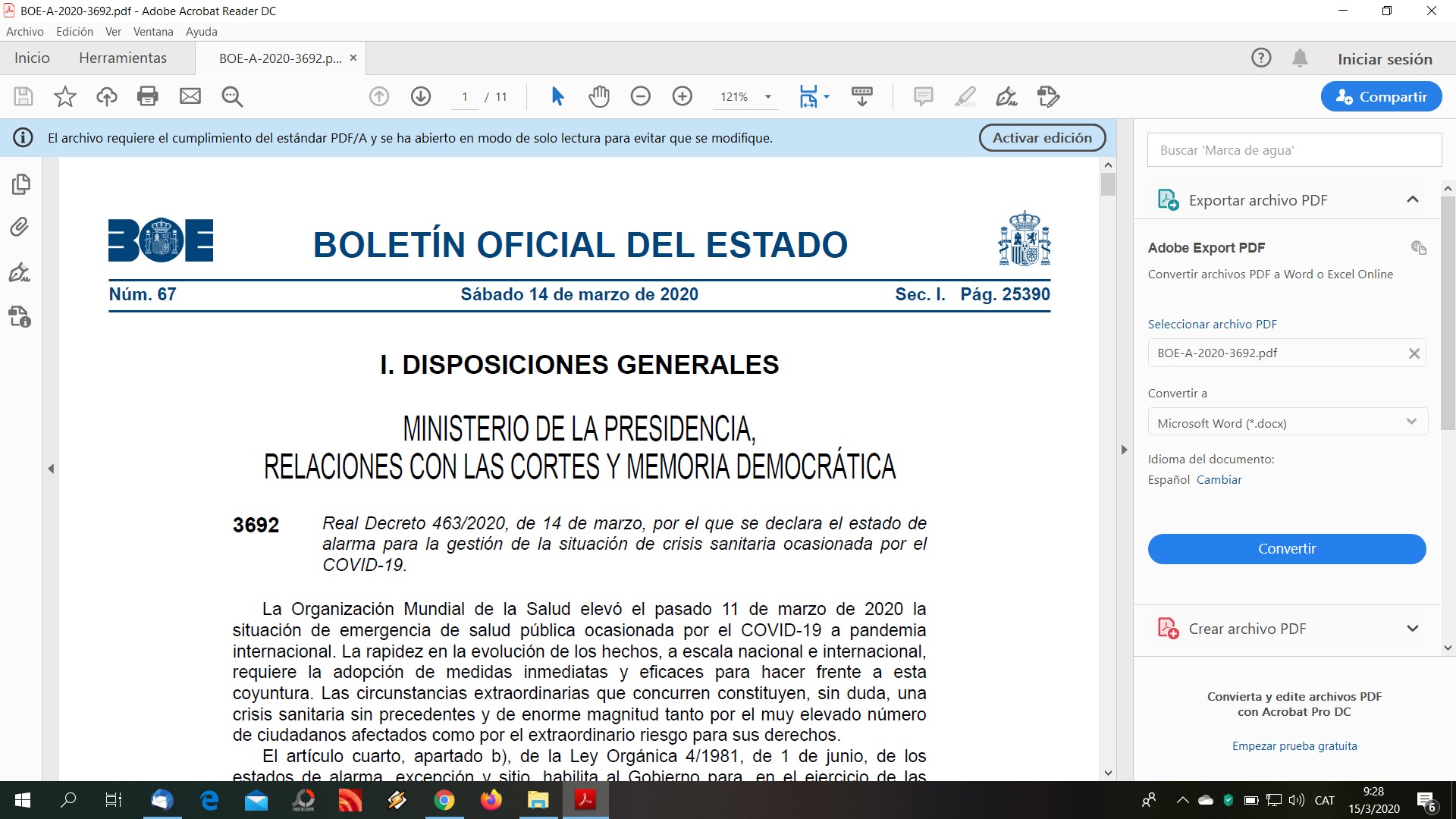Click Cambiar language link
Image resolution: width=1456 pixels, height=819 pixels.
point(1219,480)
